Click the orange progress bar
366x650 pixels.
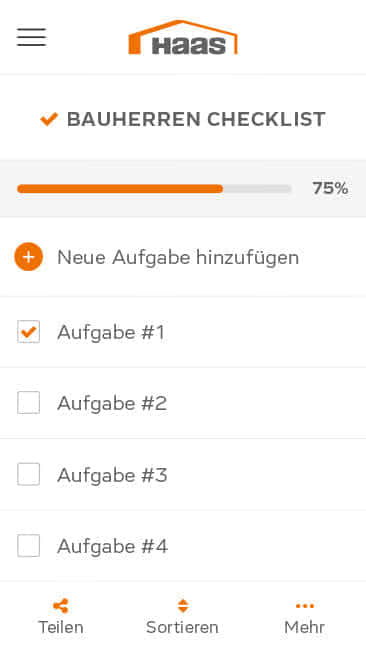pyautogui.click(x=154, y=189)
